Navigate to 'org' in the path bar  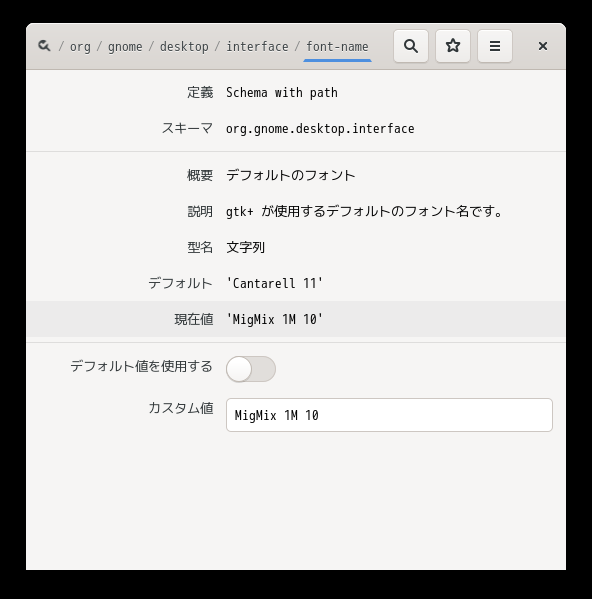80,47
